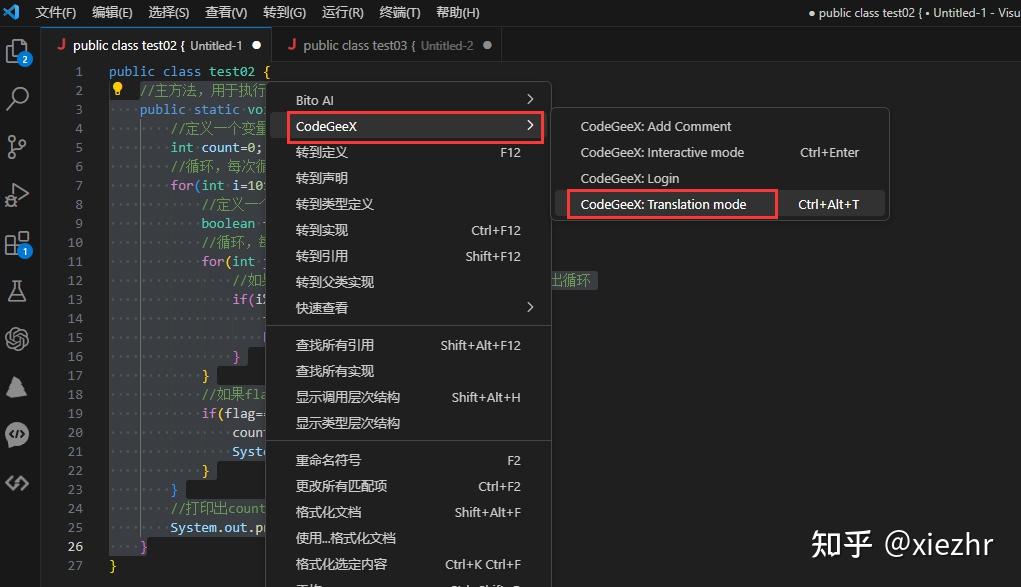Open the 编辑(E) menu
The height and width of the screenshot is (587, 1021).
click(x=112, y=12)
